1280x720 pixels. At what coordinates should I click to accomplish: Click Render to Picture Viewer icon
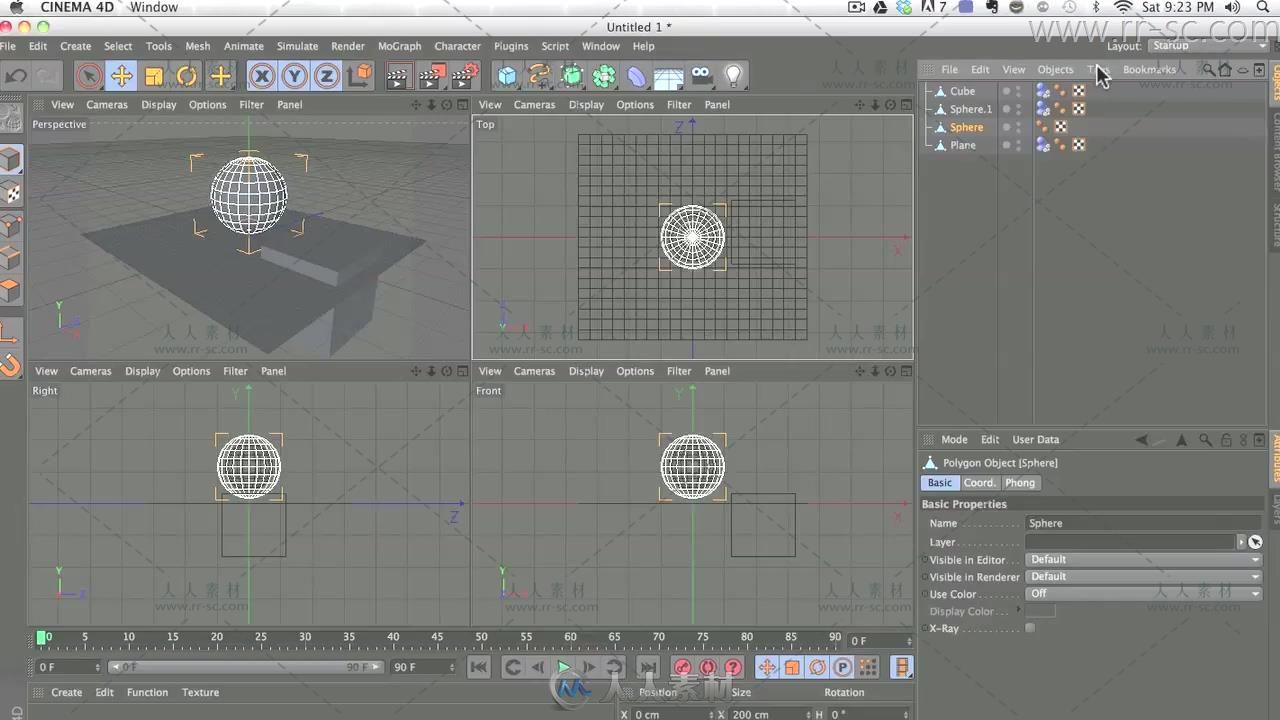click(x=432, y=76)
